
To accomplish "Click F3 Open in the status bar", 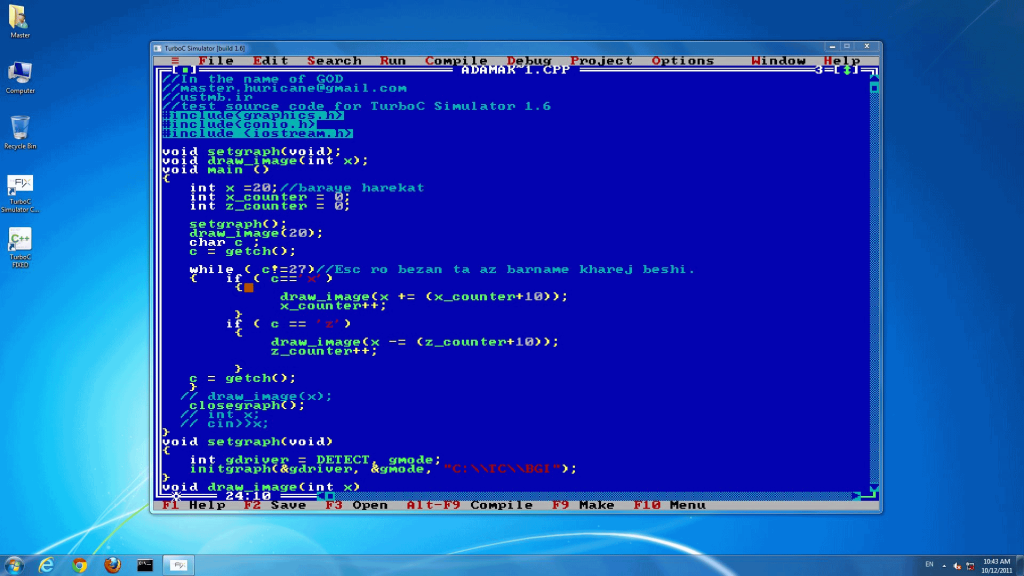I will (356, 505).
